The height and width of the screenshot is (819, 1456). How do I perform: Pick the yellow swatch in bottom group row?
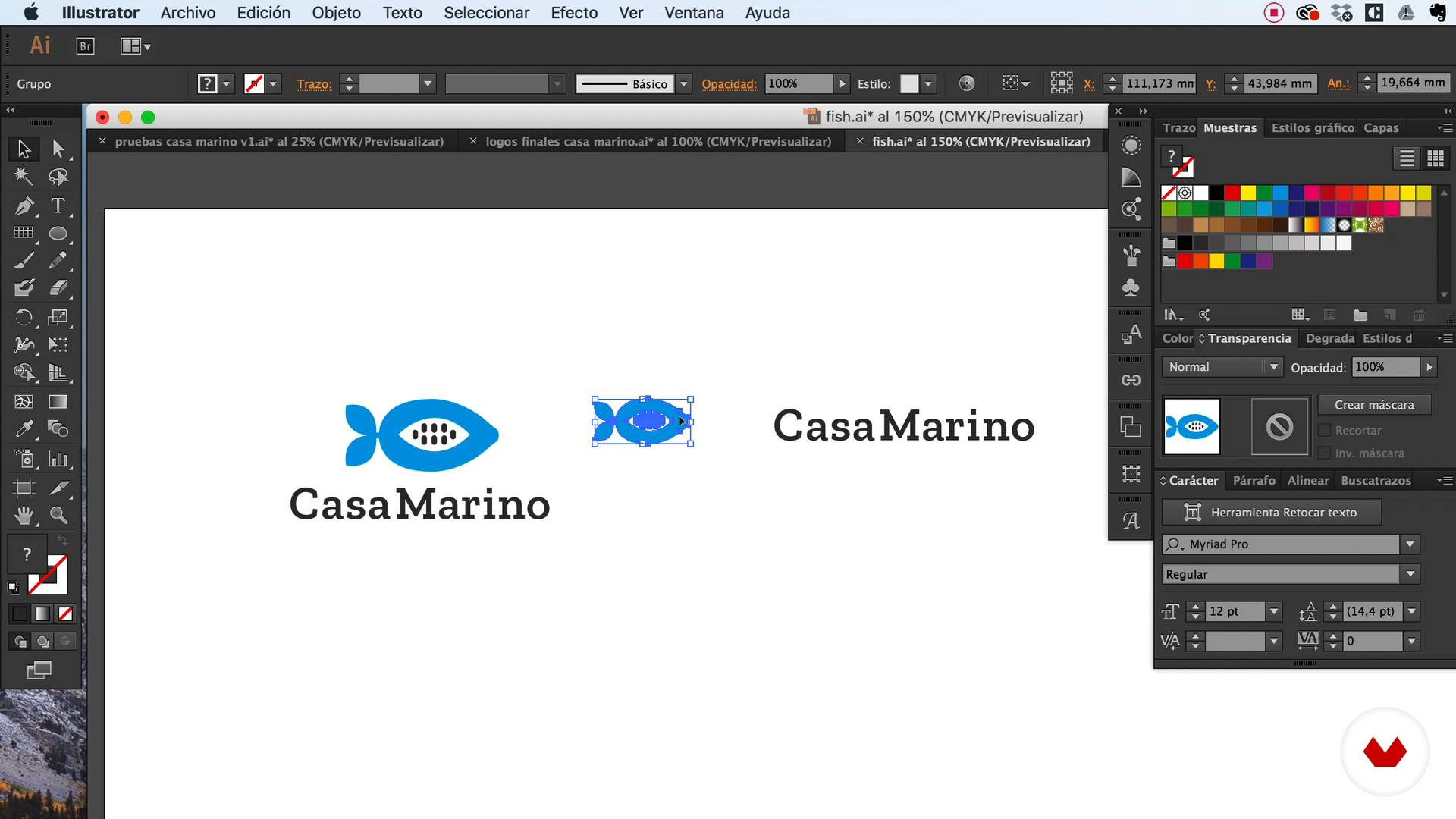coord(1216,261)
